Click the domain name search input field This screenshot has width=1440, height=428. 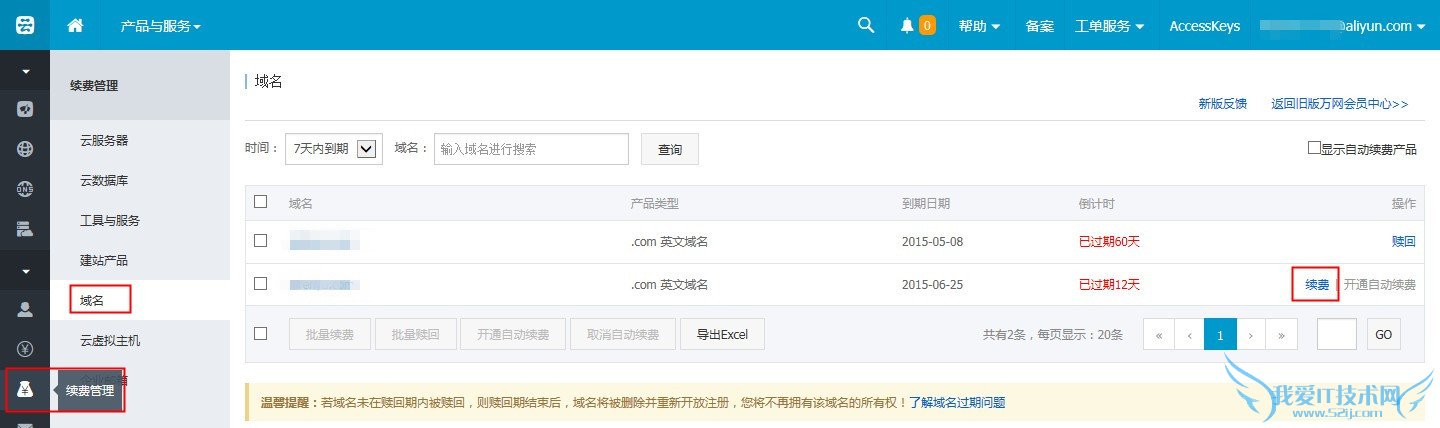tap(531, 149)
